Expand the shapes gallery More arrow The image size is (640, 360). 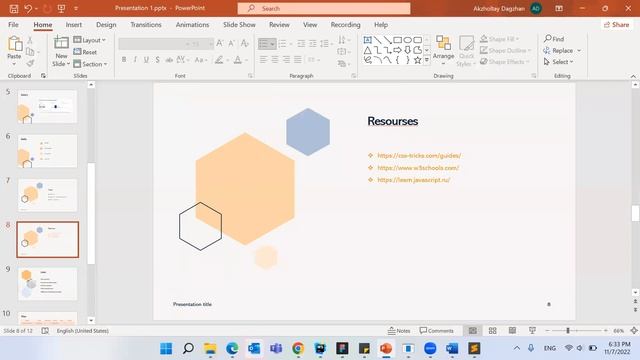(x=427, y=60)
